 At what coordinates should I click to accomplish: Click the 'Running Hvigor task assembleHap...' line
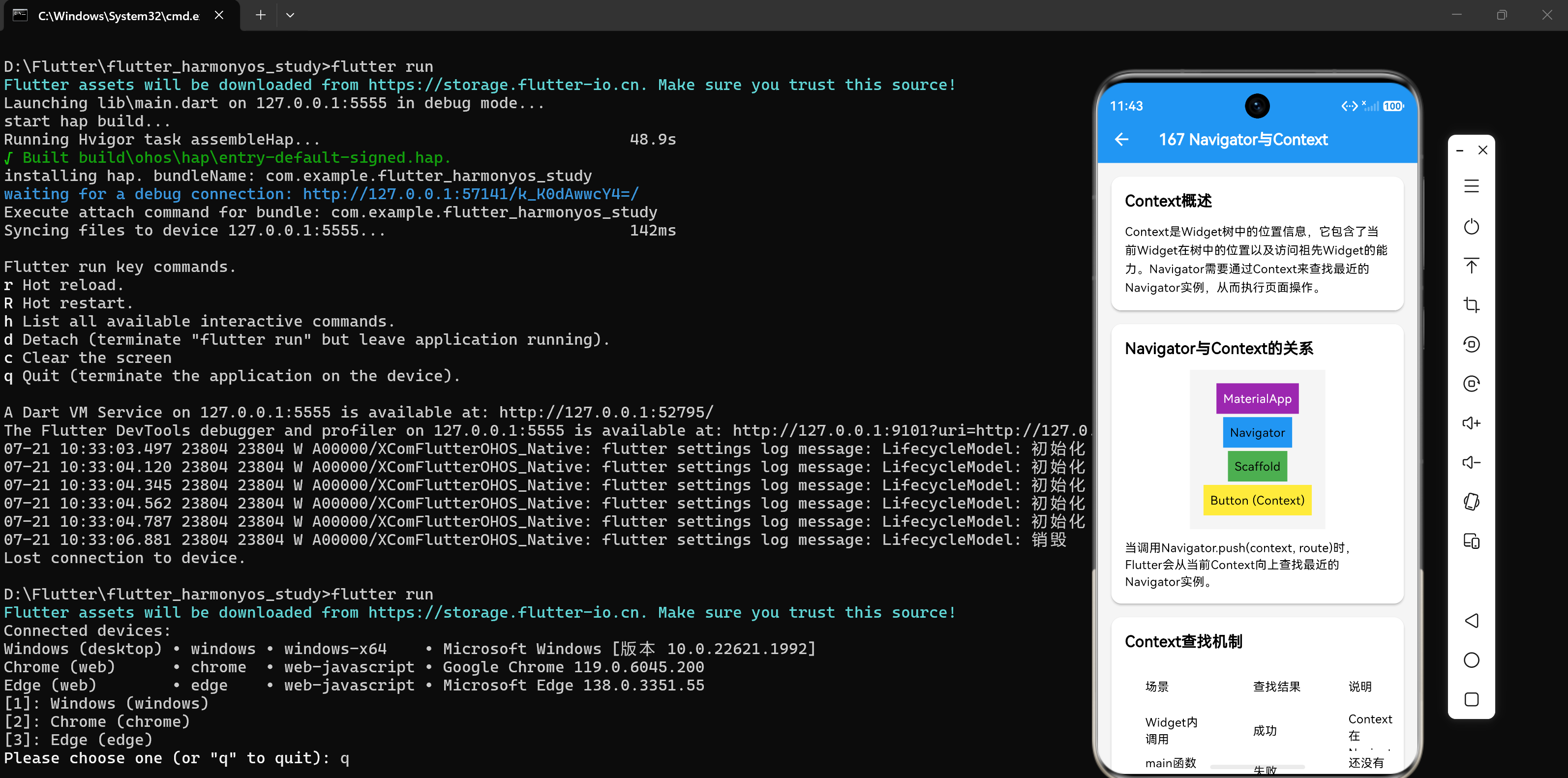[162, 140]
